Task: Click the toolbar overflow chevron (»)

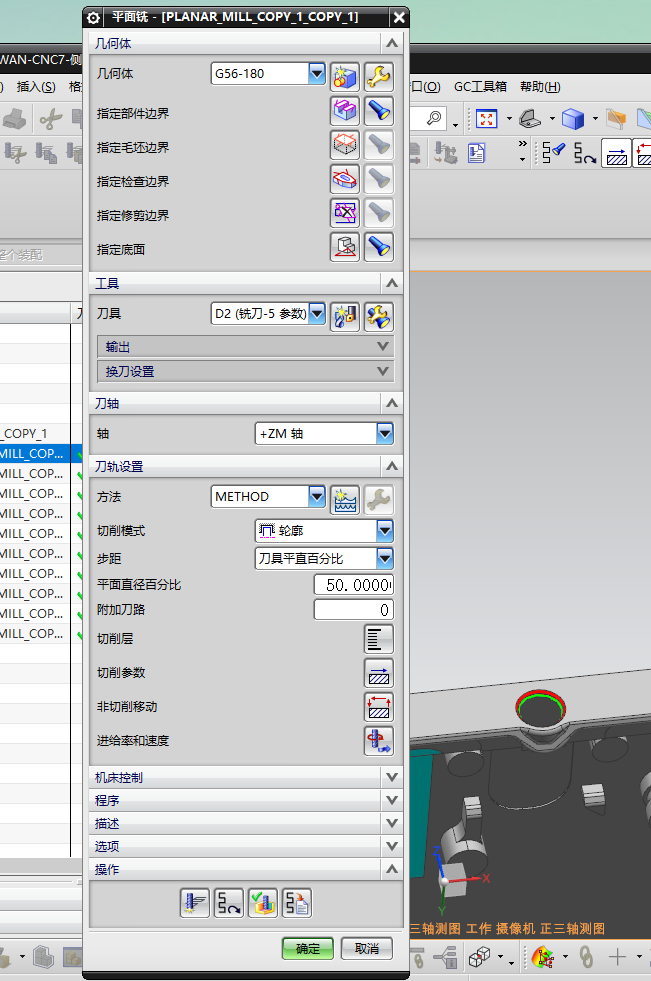Action: click(x=523, y=145)
